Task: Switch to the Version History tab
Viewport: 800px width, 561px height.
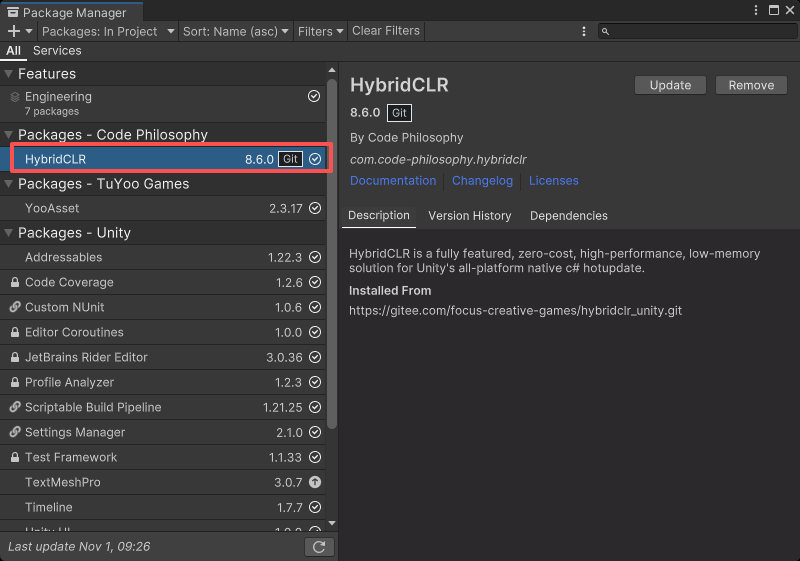Action: pyautogui.click(x=469, y=216)
